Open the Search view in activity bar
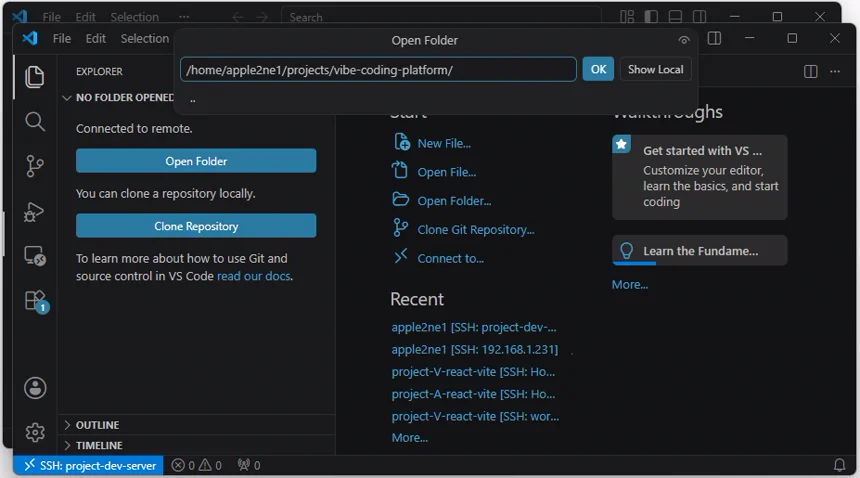This screenshot has width=860, height=478. click(x=35, y=121)
